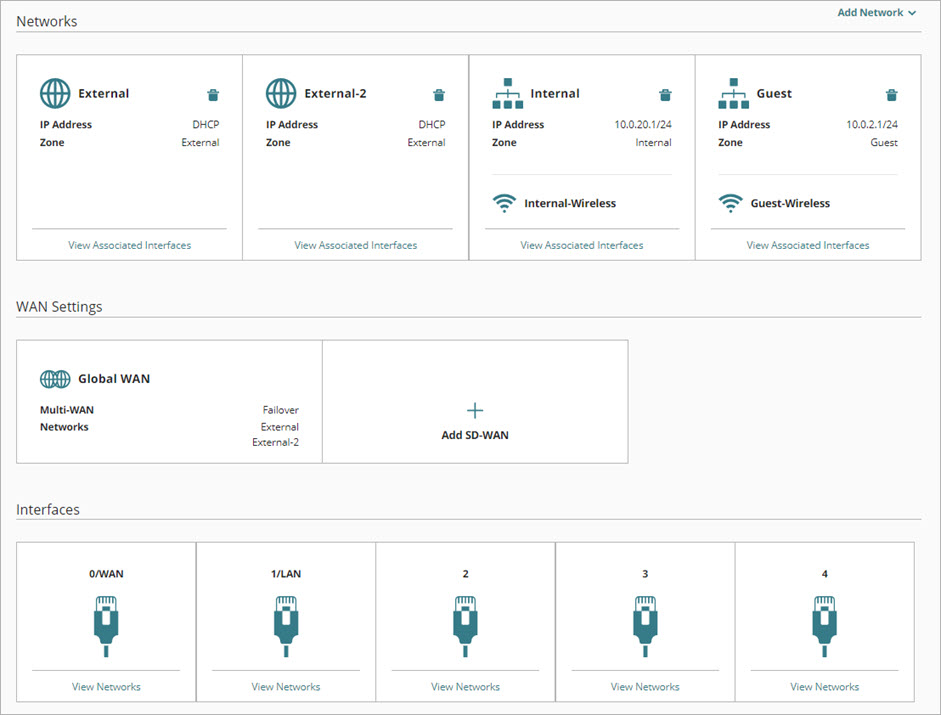Click trash icon on External-2 card

click(x=439, y=95)
